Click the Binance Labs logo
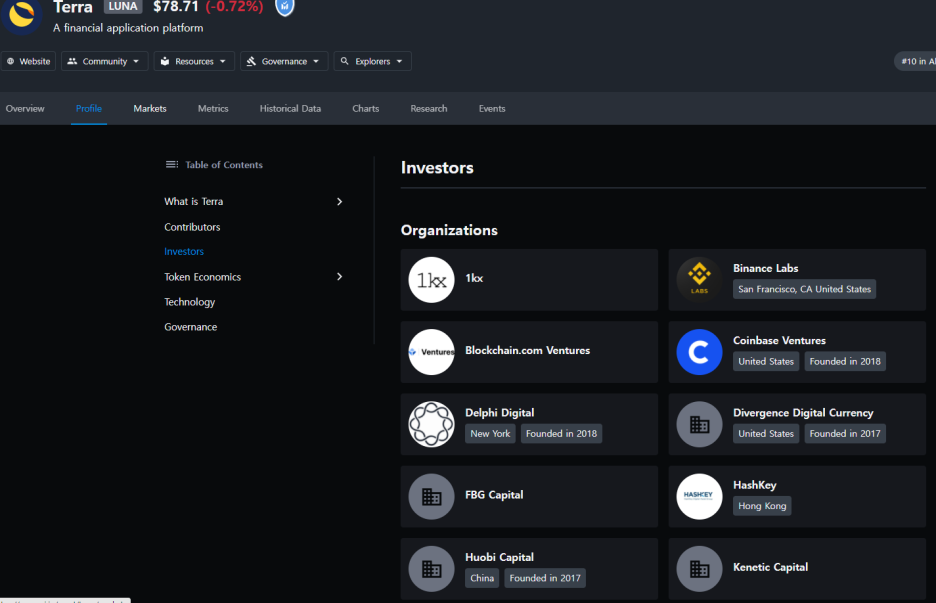This screenshot has width=936, height=603. pos(700,280)
